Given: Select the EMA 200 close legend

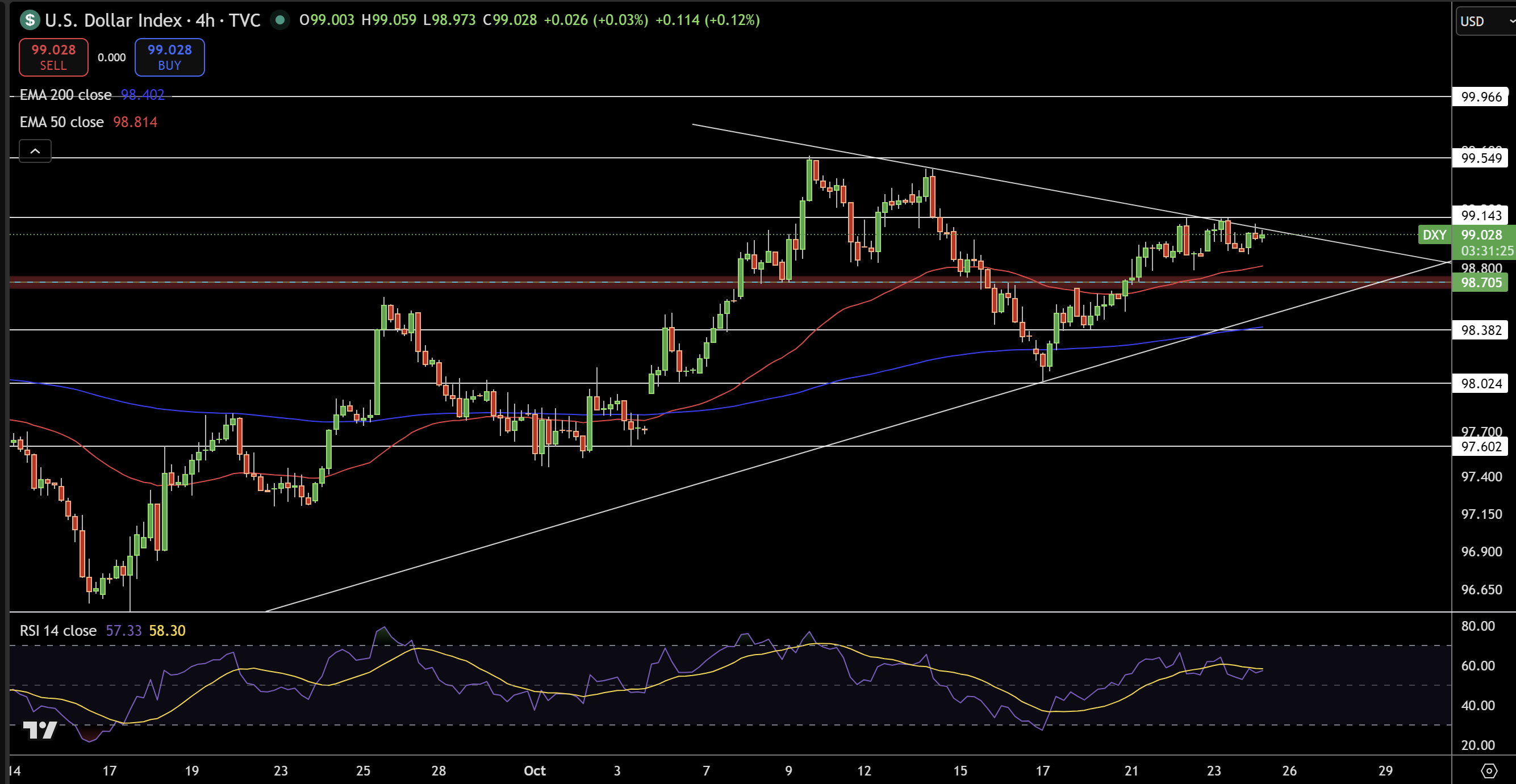Looking at the screenshot, I should [x=65, y=95].
